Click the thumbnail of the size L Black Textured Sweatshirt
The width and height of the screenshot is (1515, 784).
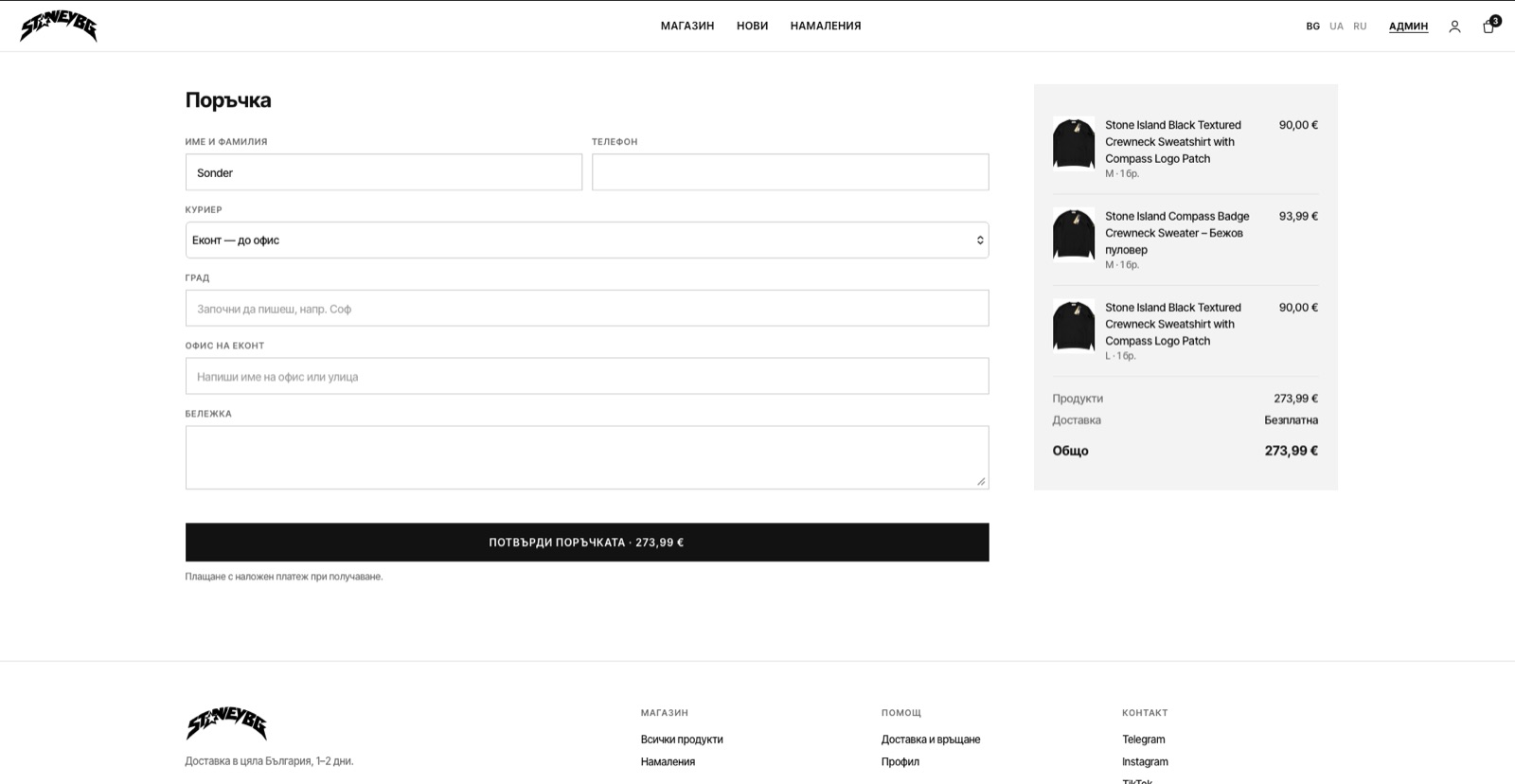(x=1074, y=325)
